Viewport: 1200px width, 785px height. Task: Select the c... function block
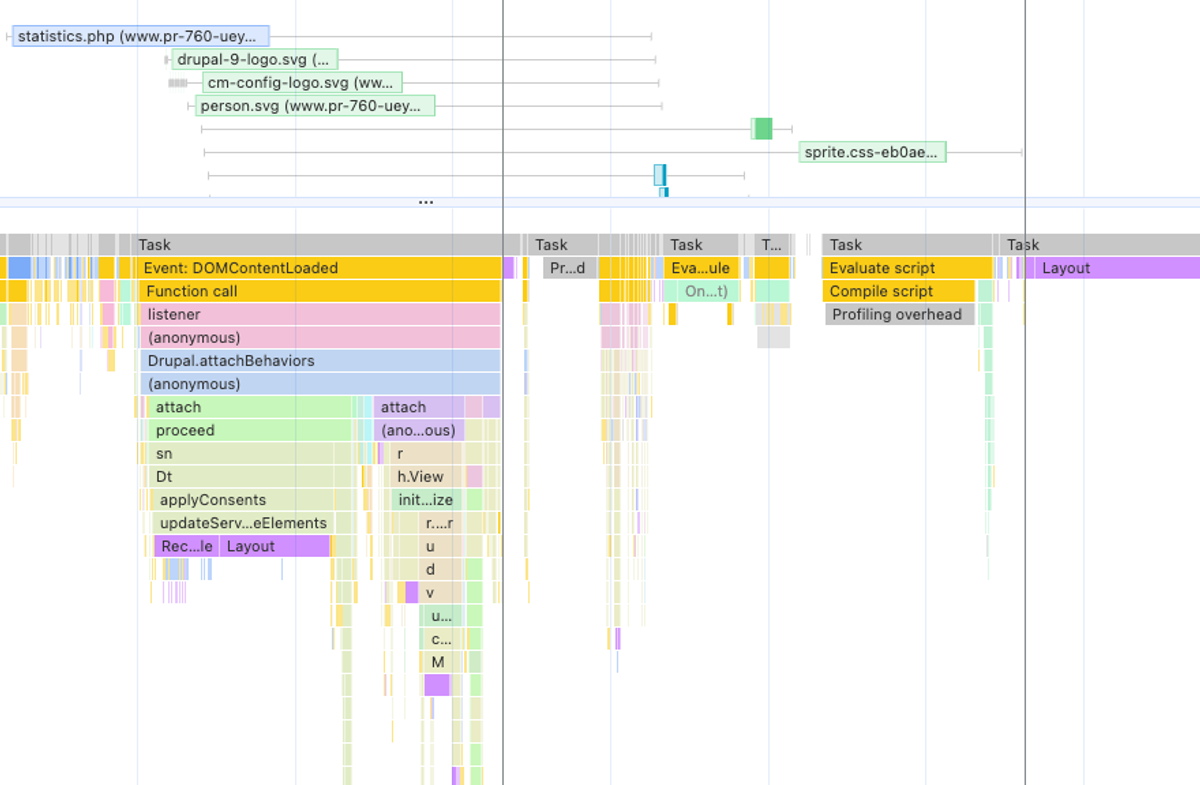point(441,639)
